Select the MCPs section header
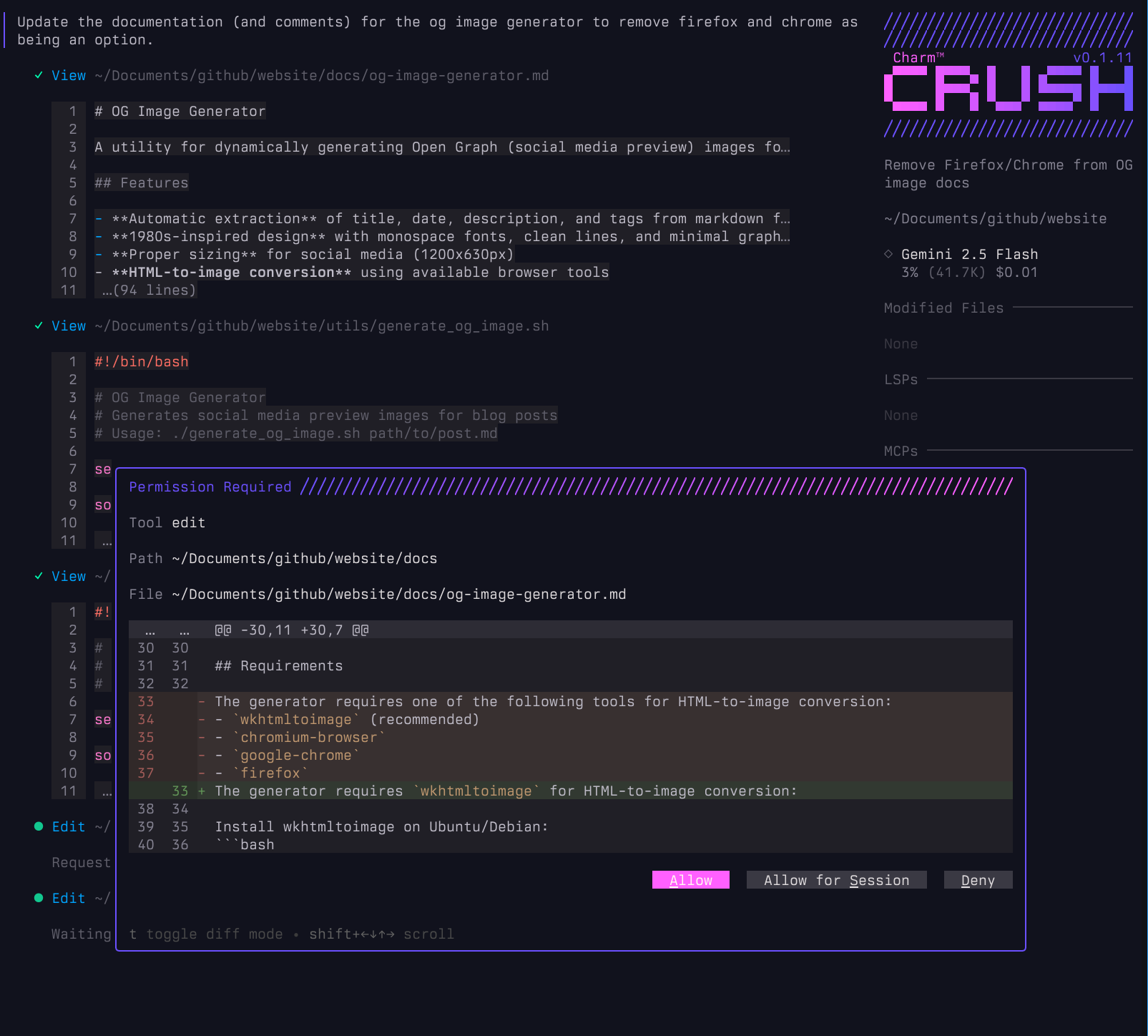Screen dimensions: 1148x1036 click(901, 451)
